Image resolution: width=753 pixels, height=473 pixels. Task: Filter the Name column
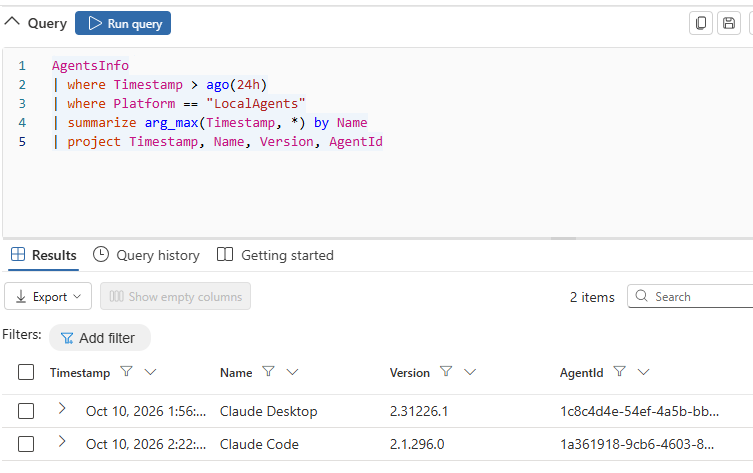coord(268,371)
